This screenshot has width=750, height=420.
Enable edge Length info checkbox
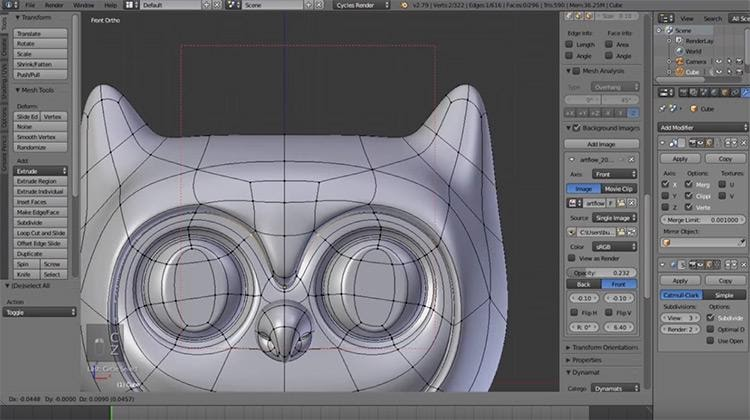pos(569,44)
